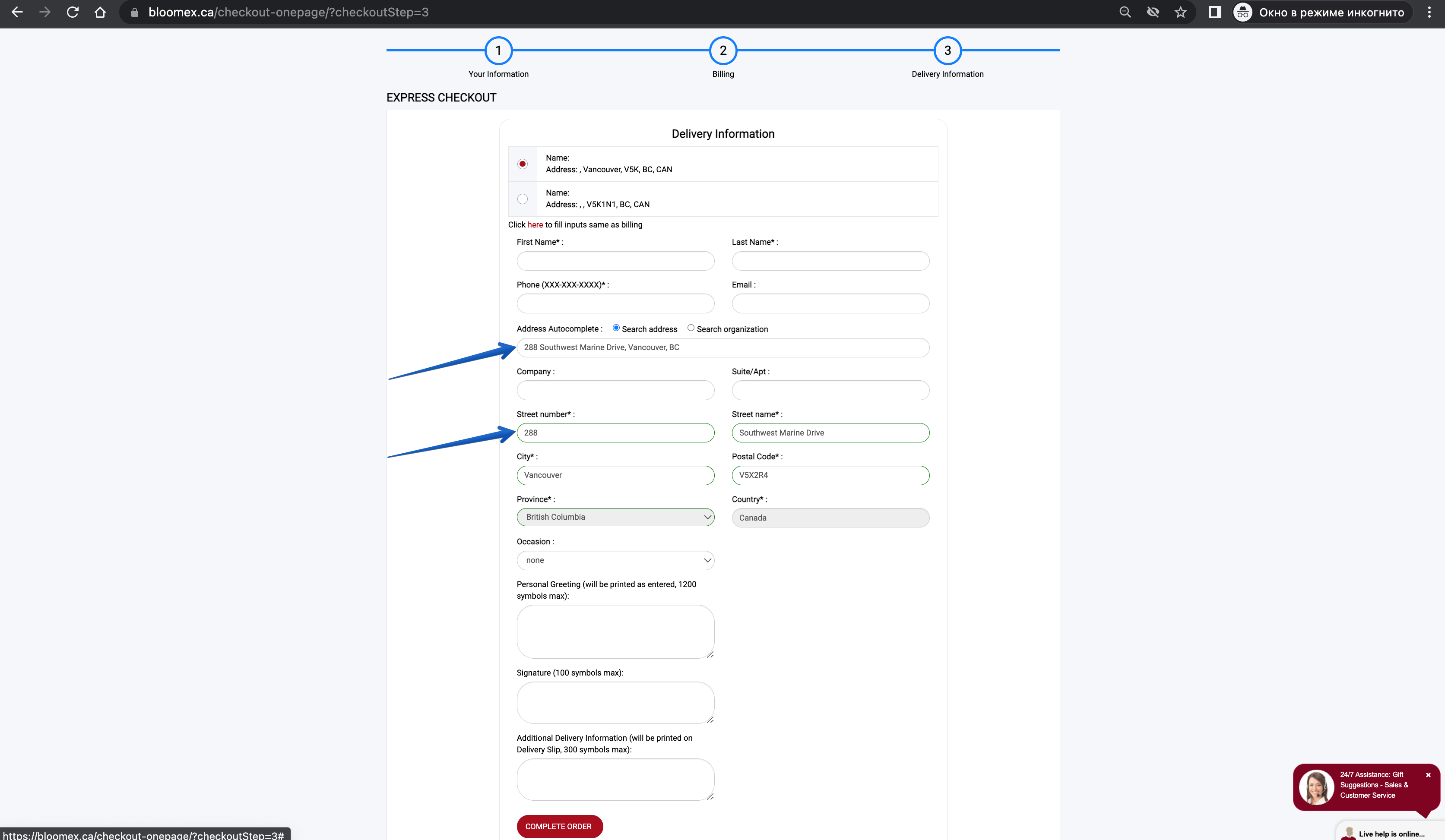This screenshot has height=840, width=1445.
Task: Focus the Email field
Action: point(830,303)
